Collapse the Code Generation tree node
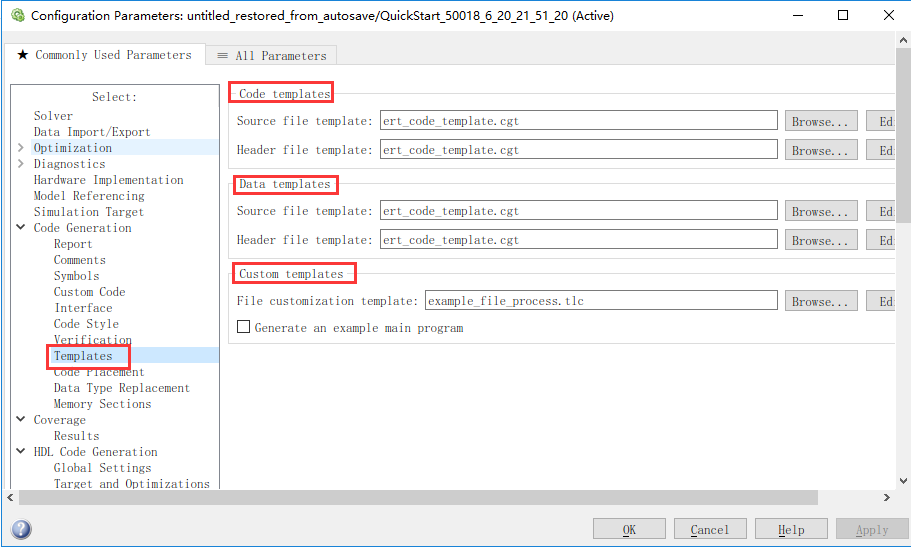911x548 pixels. 21,227
